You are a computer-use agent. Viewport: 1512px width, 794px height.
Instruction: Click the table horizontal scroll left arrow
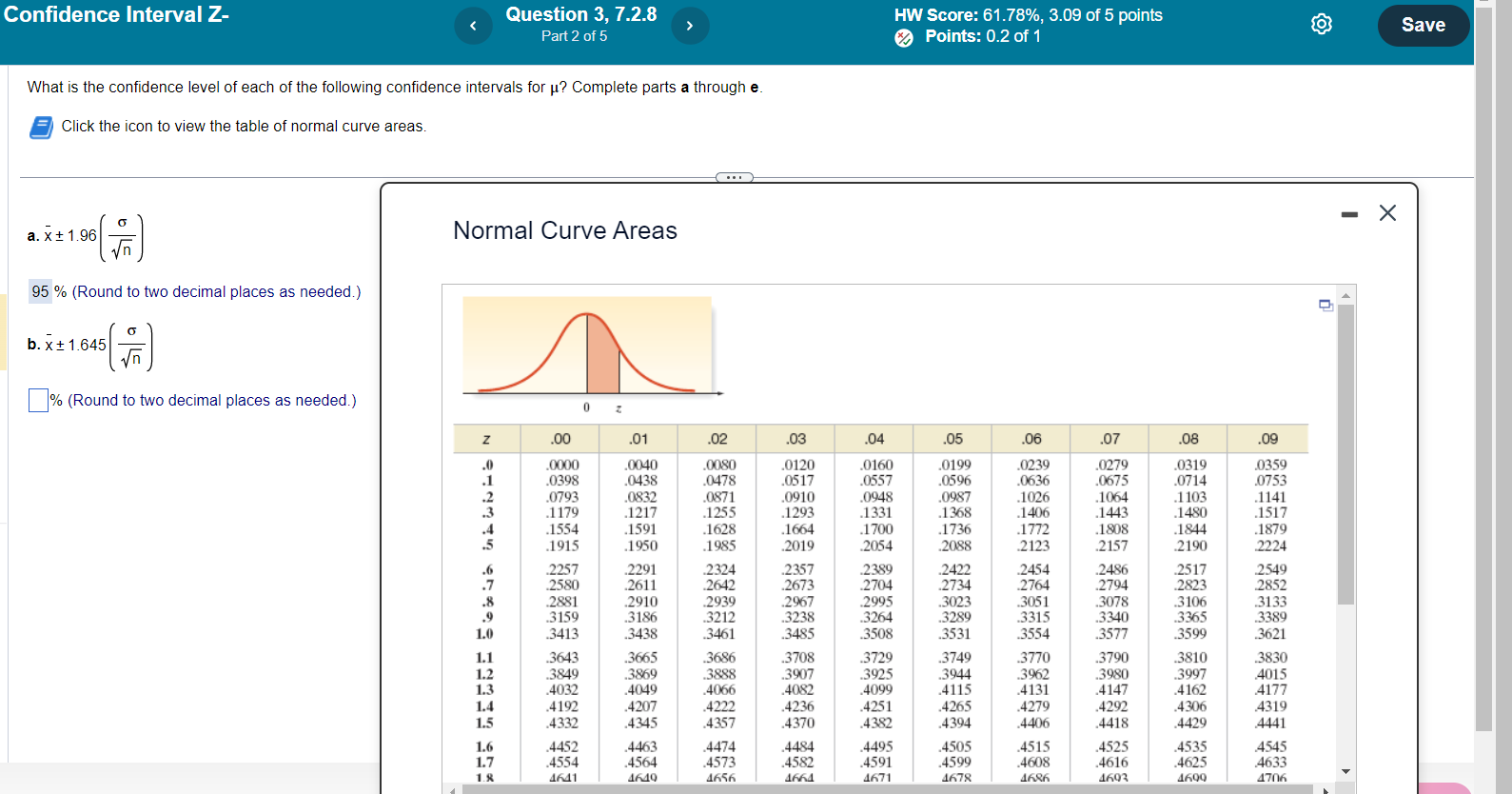(x=452, y=789)
